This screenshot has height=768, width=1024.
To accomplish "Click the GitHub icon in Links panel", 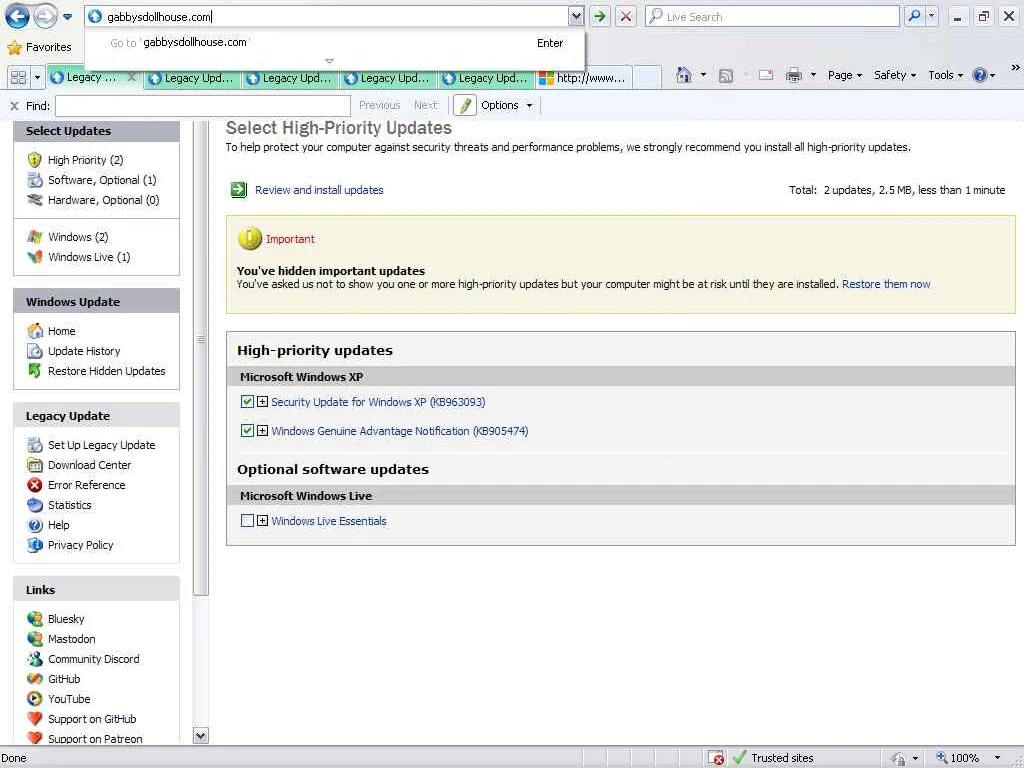I will [x=35, y=679].
